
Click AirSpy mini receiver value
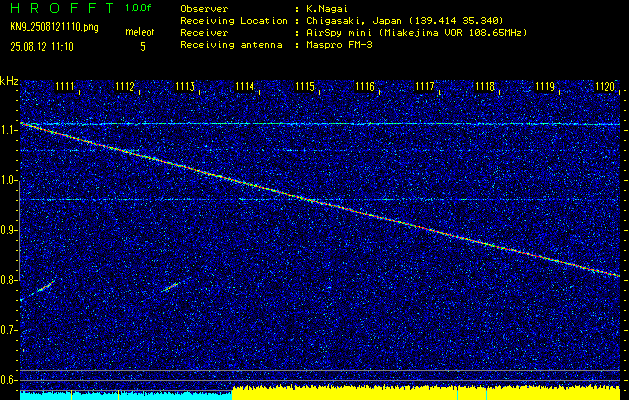(x=416, y=32)
